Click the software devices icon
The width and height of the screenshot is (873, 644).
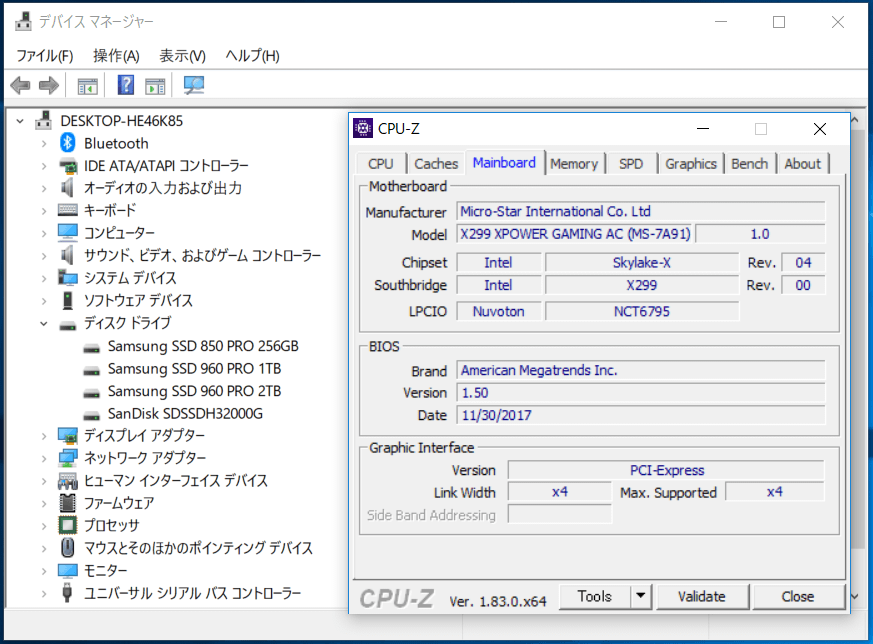pos(67,301)
